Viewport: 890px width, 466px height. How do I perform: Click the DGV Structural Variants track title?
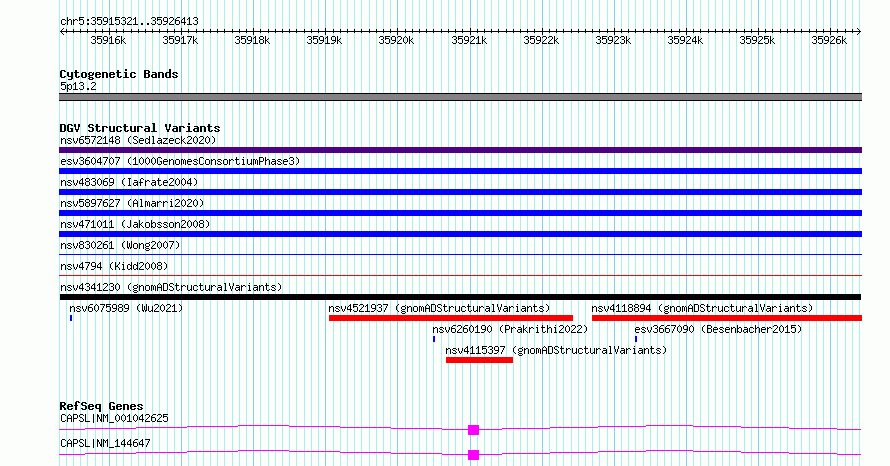[140, 128]
